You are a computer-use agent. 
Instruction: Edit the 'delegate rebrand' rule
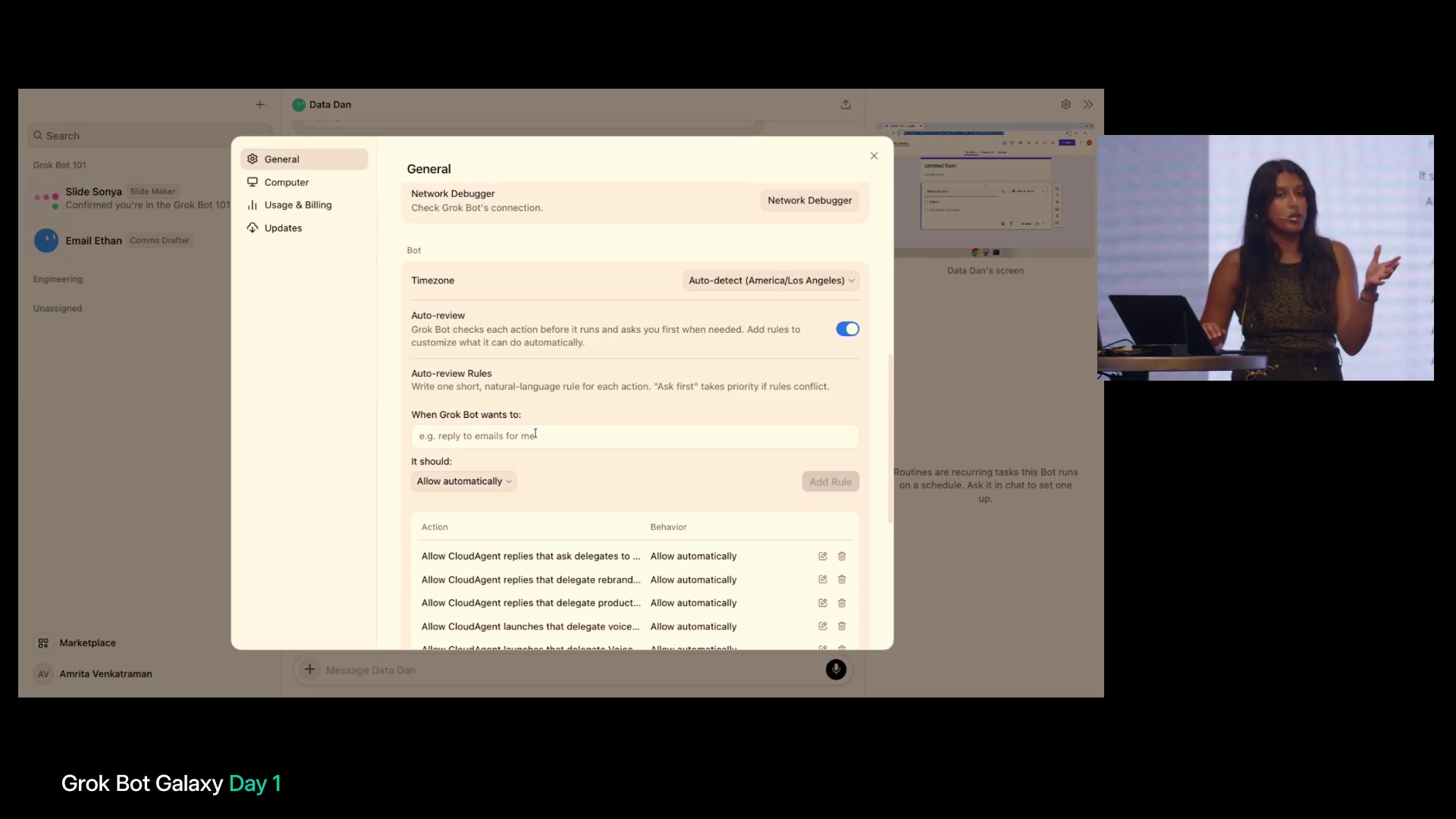point(823,579)
